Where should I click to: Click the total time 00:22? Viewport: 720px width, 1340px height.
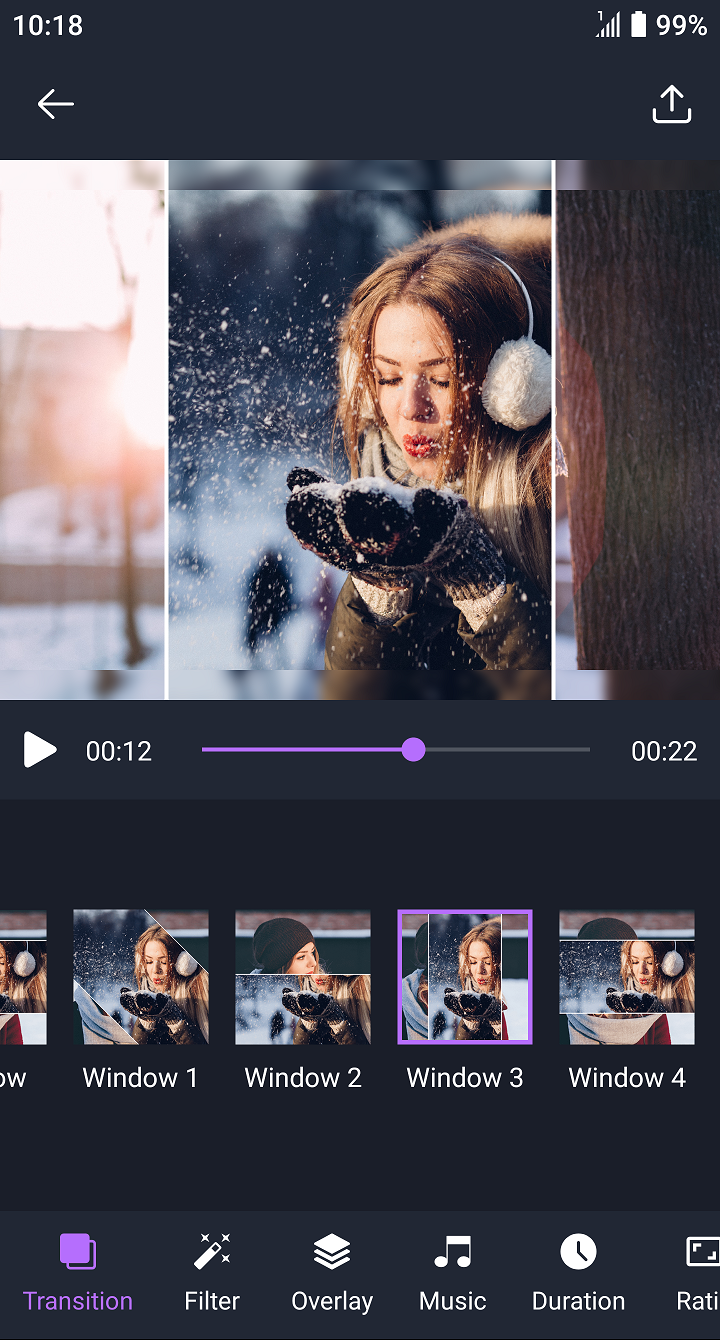664,751
